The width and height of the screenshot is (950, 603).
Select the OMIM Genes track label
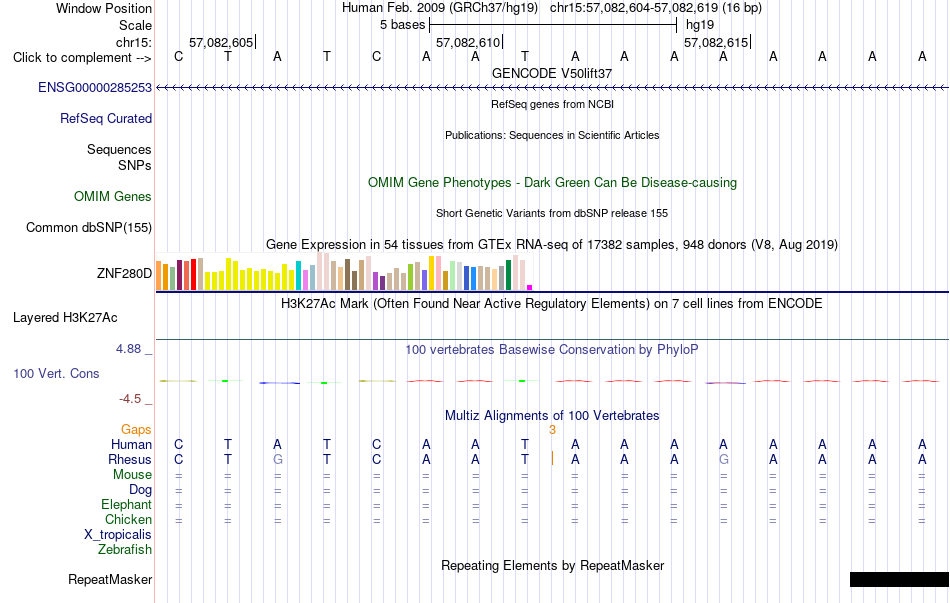point(113,196)
